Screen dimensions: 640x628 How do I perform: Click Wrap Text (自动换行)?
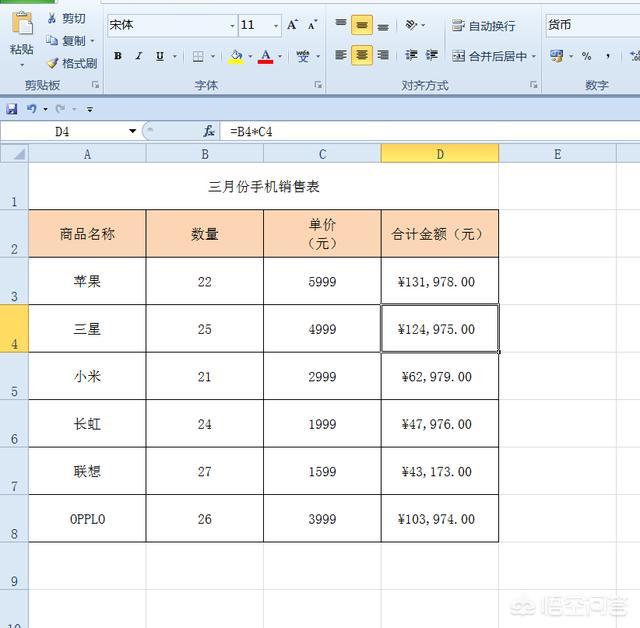[x=483, y=26]
